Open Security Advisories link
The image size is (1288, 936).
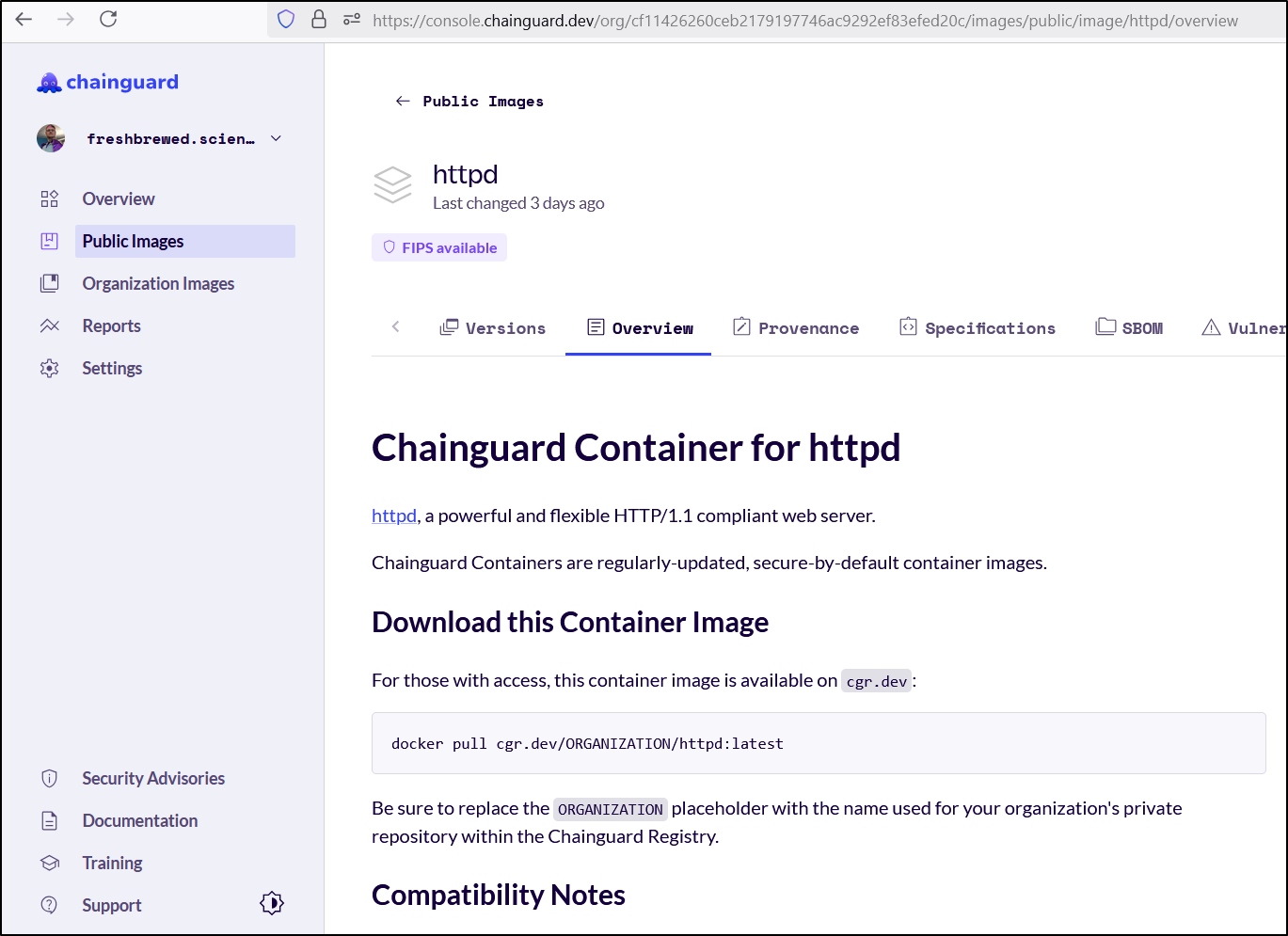pos(153,778)
